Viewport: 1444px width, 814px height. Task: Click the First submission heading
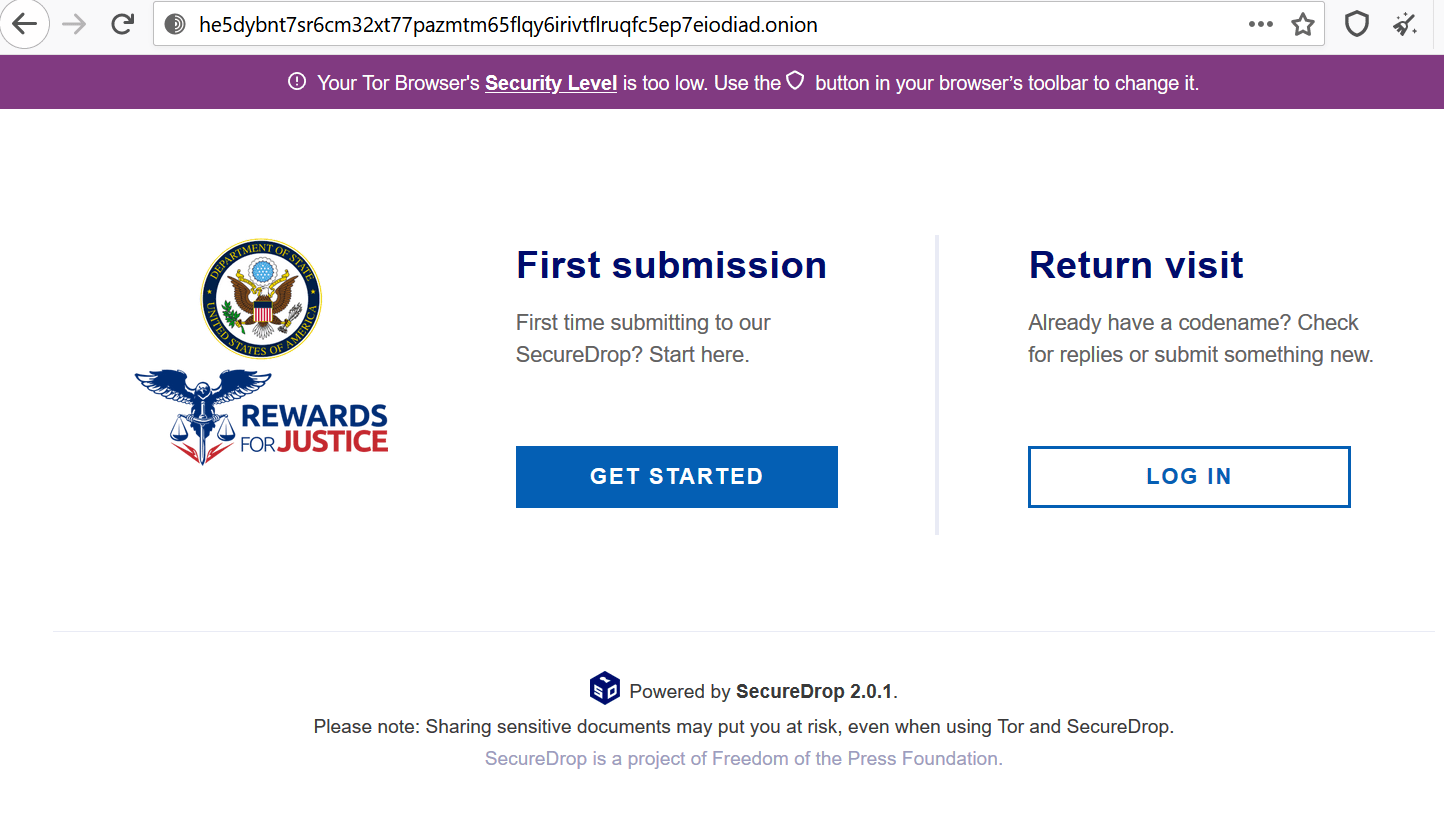click(x=671, y=265)
